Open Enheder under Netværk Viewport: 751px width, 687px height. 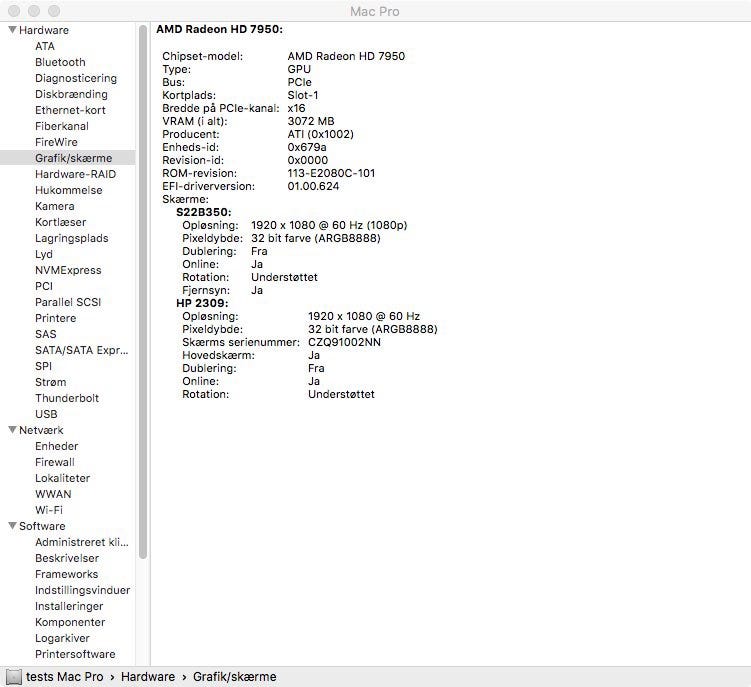pyautogui.click(x=56, y=446)
